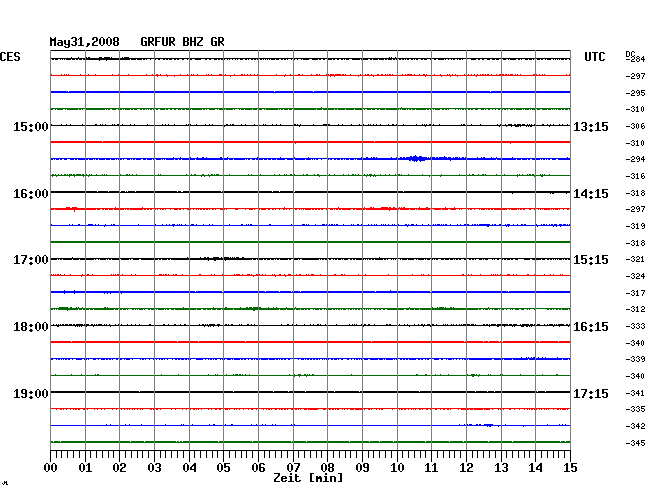Select the 19:00 local time label
650x494 pixels.
click(x=31, y=393)
